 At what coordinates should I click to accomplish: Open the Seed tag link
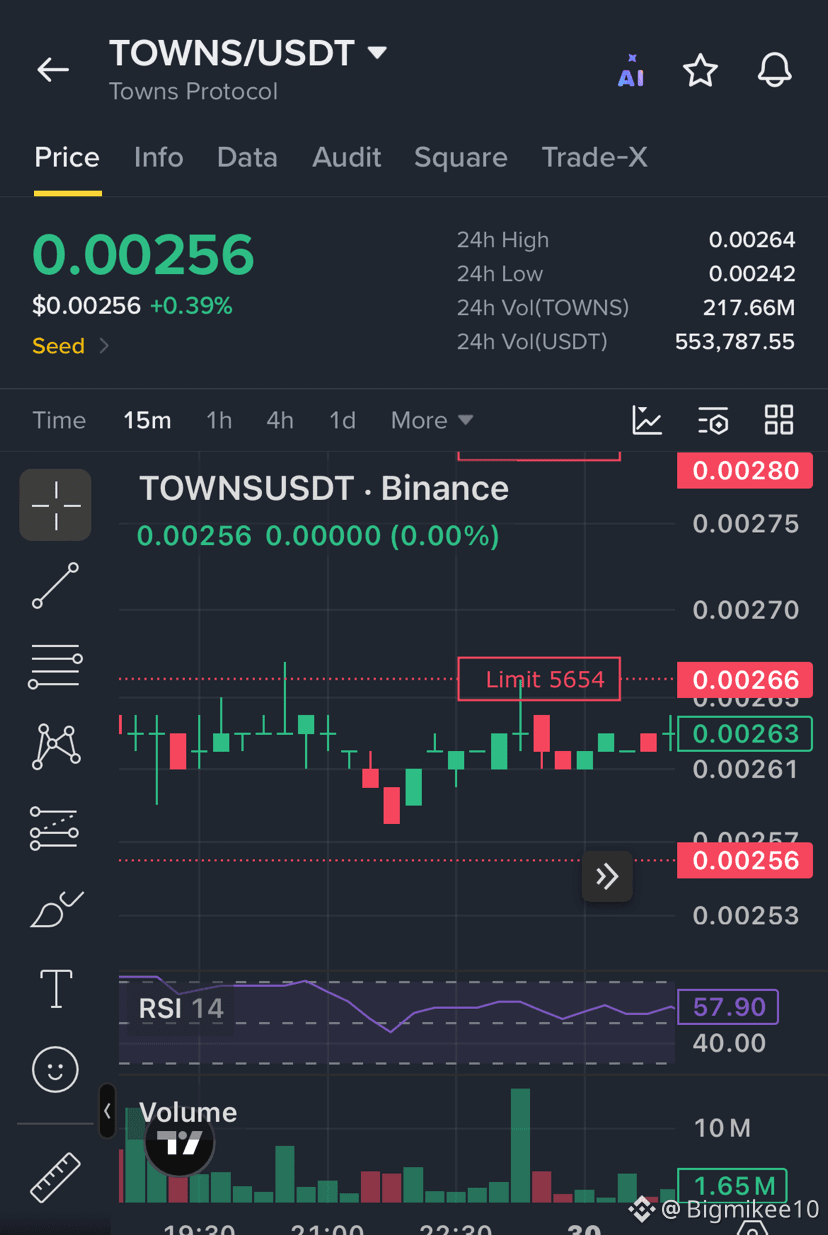click(x=71, y=346)
